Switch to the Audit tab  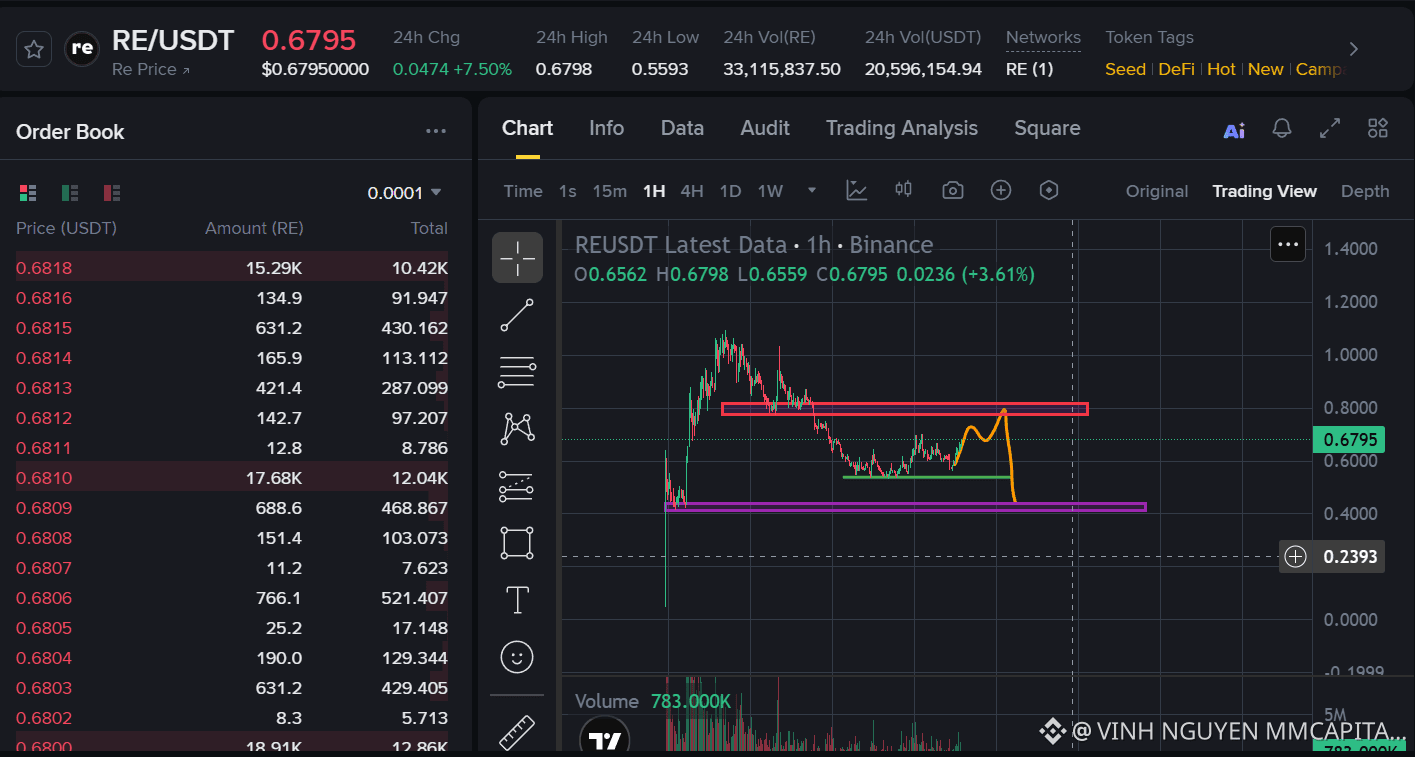click(765, 128)
